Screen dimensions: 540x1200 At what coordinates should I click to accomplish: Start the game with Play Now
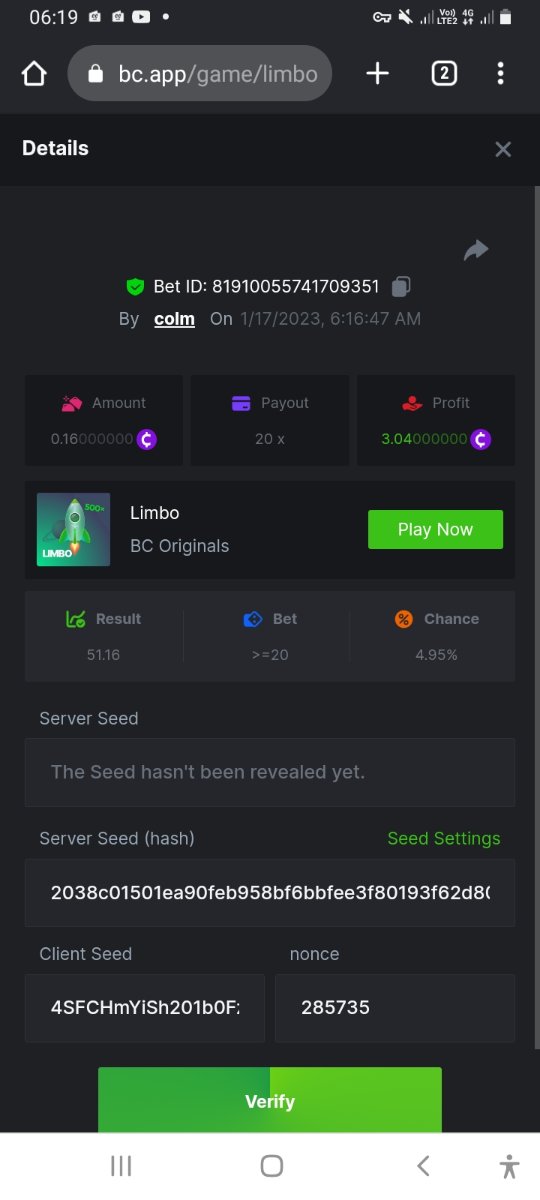coord(435,529)
